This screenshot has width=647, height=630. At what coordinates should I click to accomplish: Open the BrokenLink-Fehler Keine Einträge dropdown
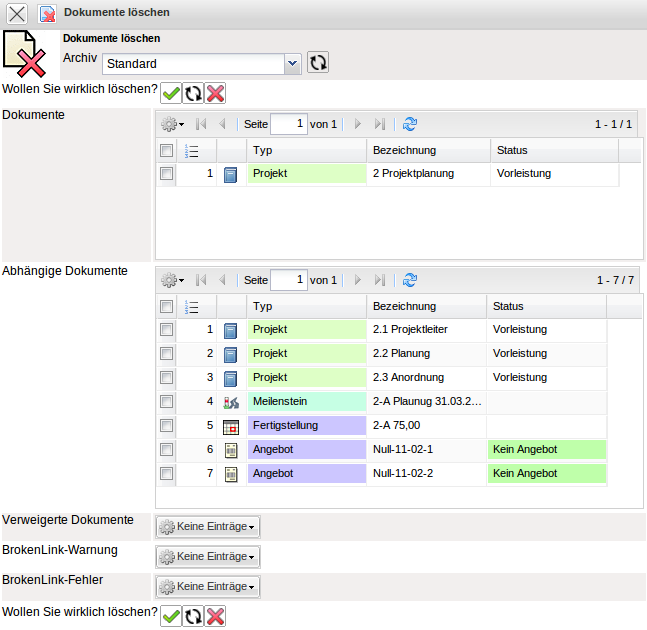click(x=208, y=586)
